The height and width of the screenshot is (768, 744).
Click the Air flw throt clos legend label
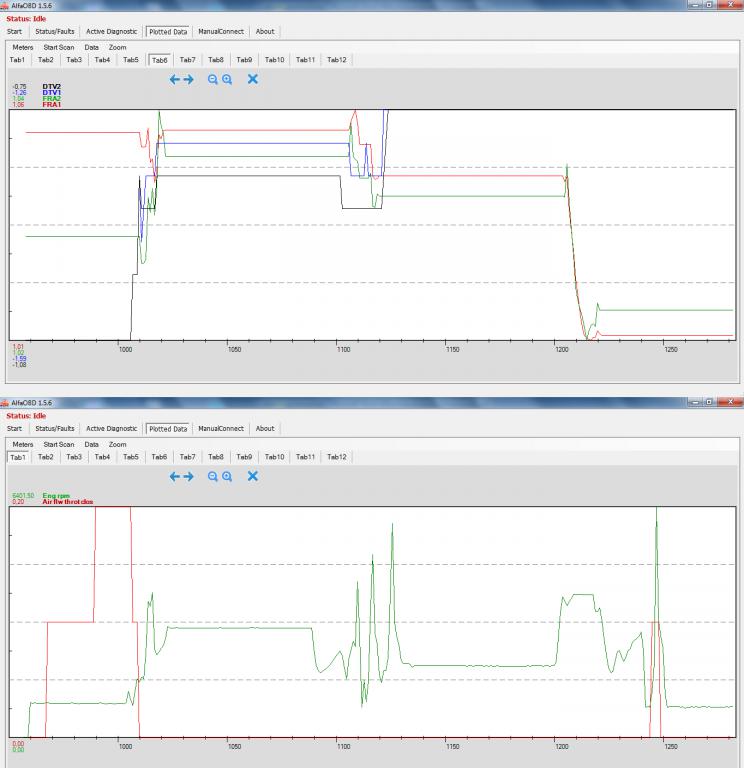[x=67, y=501]
